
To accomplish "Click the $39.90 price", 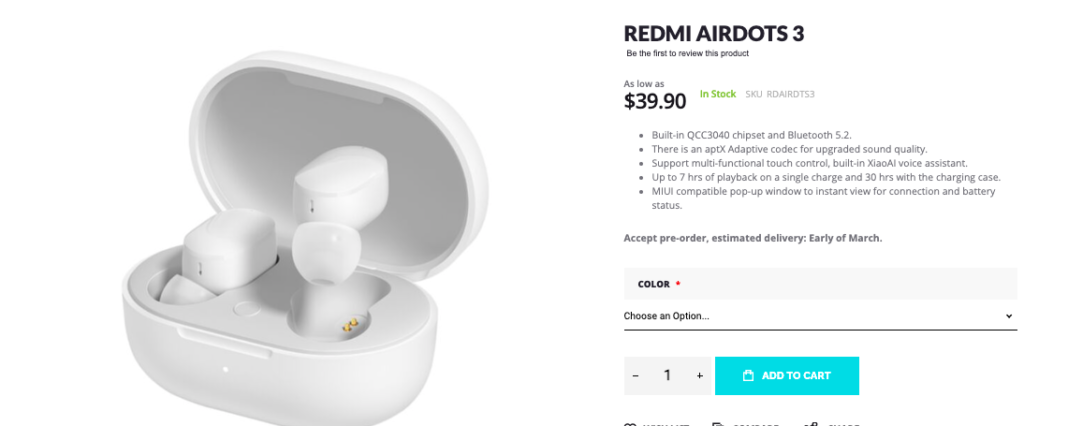I will point(655,101).
